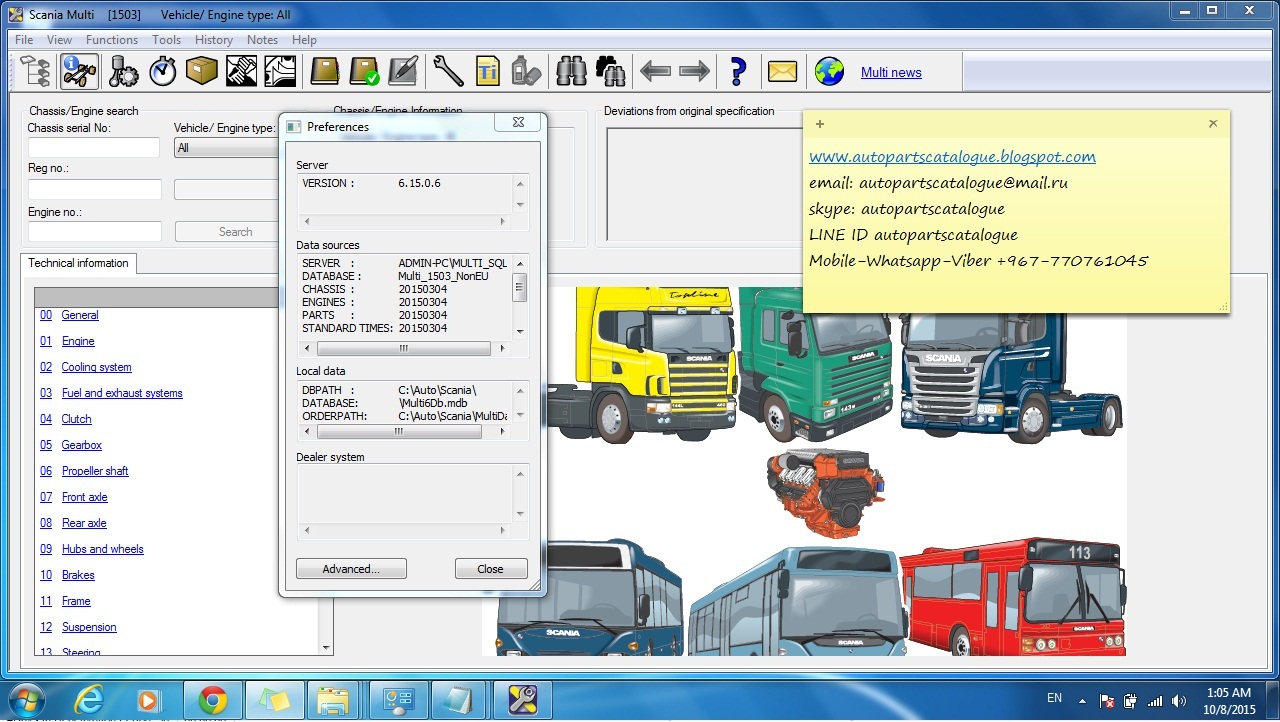Image resolution: width=1280 pixels, height=722 pixels.
Task: Open the Hubs and wheels link
Action: 103,549
